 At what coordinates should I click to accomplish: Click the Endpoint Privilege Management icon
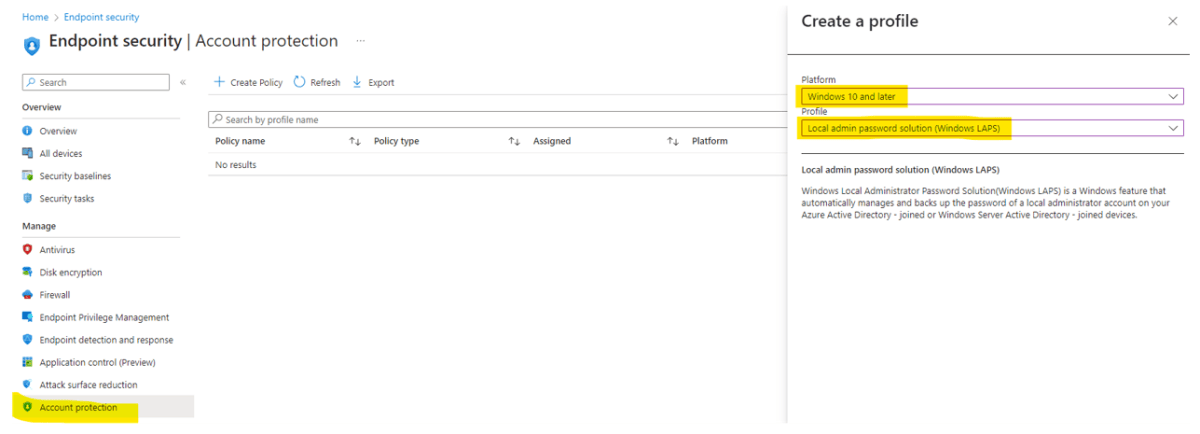pos(28,317)
